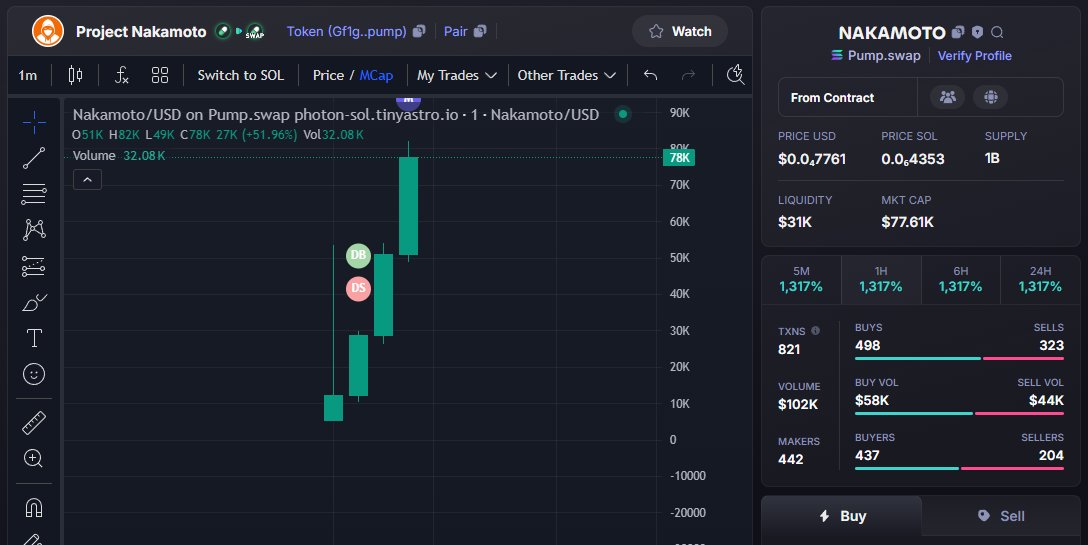Undo the last chart action

pos(650,75)
